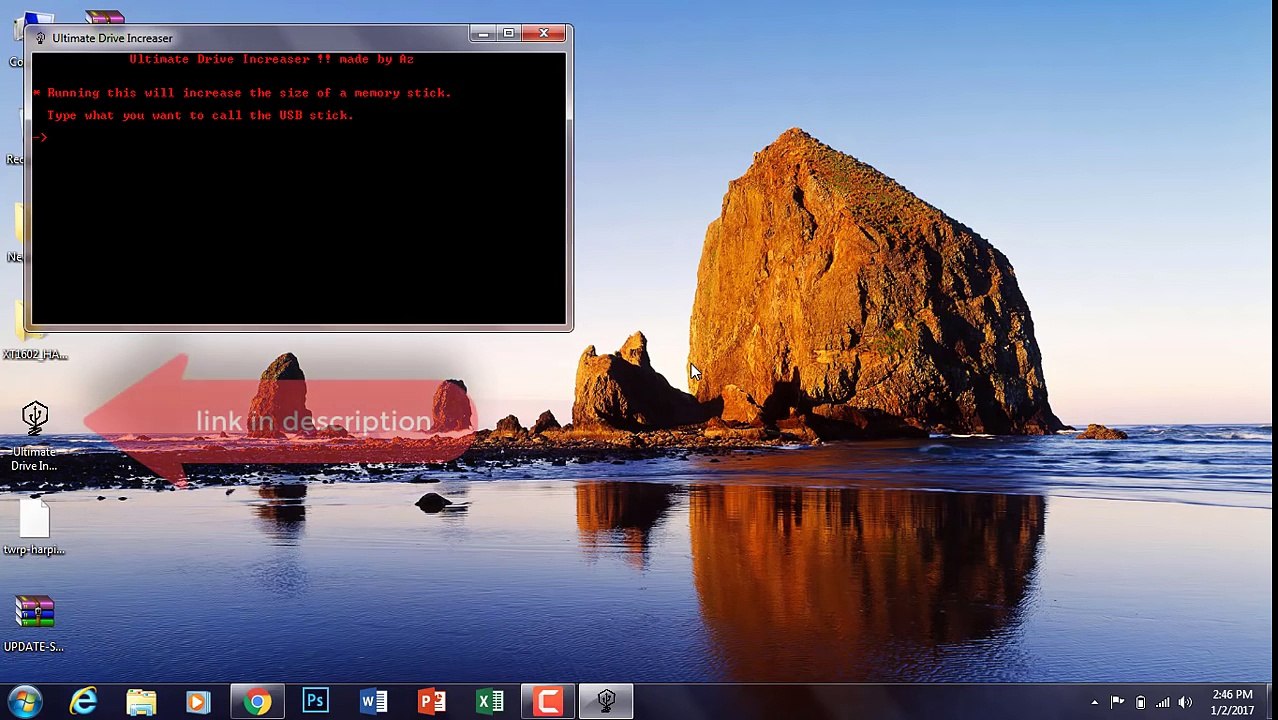Viewport: 1278px width, 720px height.
Task: Open PowerPoint from the taskbar
Action: click(431, 701)
